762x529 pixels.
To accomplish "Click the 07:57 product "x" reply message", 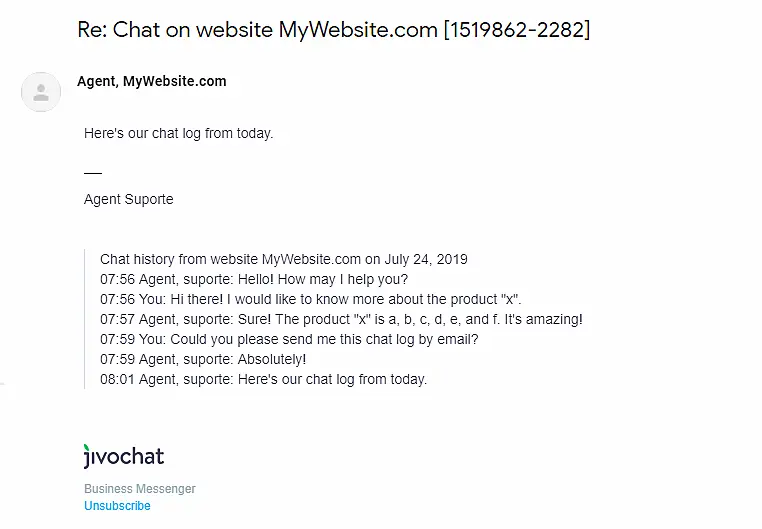I will click(408, 319).
